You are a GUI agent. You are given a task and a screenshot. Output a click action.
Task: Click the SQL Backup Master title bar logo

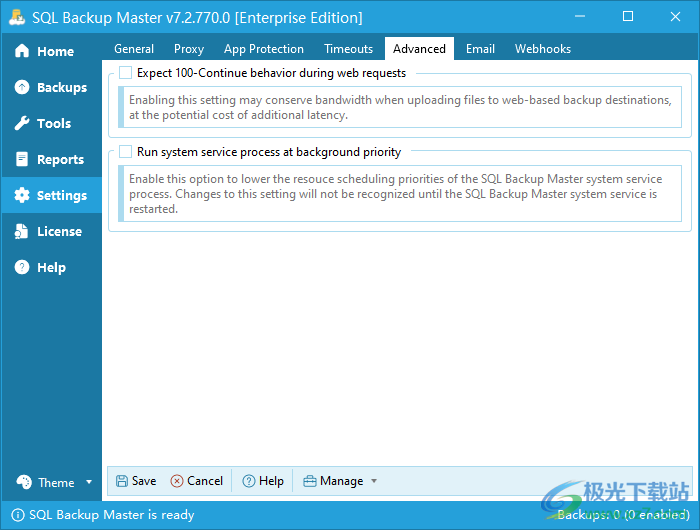click(x=17, y=17)
